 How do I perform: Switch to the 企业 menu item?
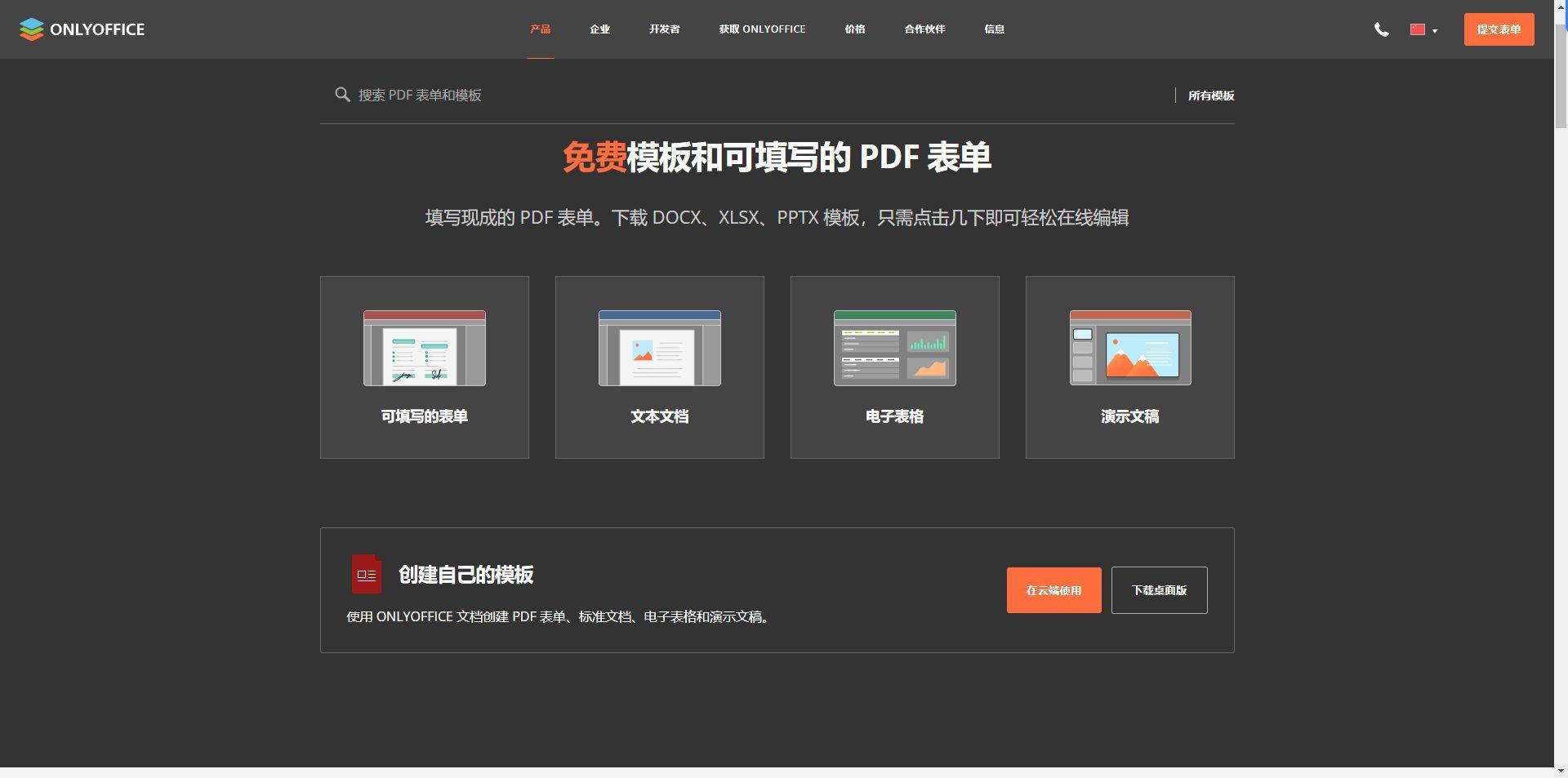599,29
